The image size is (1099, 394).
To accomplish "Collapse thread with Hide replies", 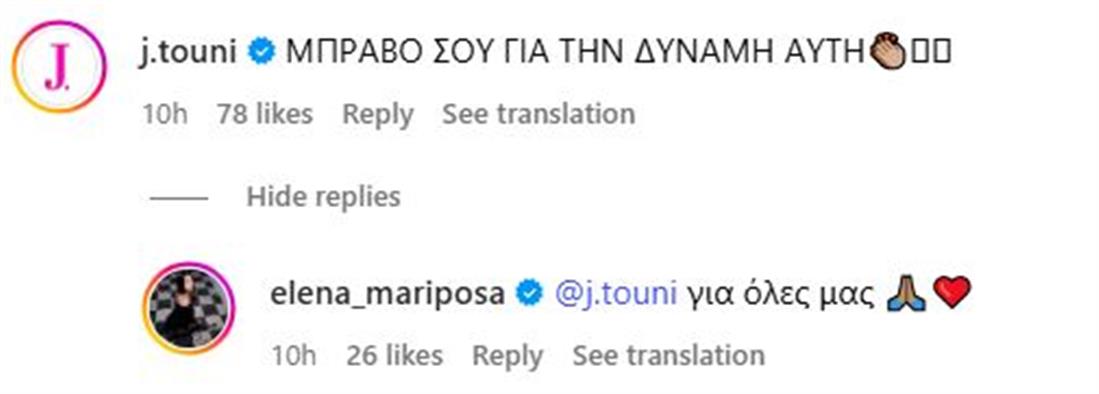I will pyautogui.click(x=323, y=197).
